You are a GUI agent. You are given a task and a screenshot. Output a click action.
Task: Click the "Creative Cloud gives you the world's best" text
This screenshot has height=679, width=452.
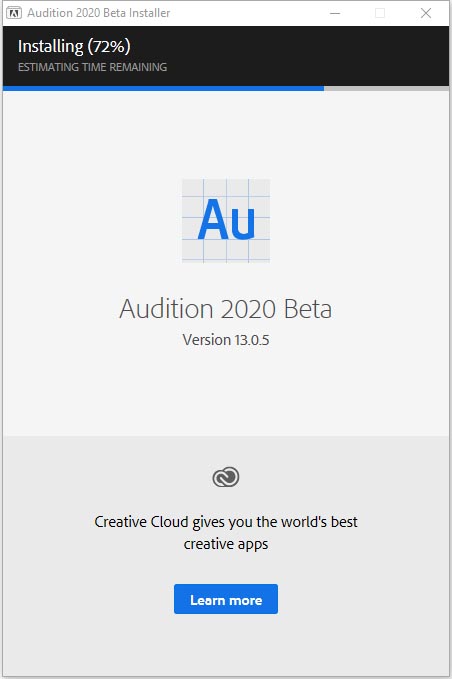tap(226, 522)
